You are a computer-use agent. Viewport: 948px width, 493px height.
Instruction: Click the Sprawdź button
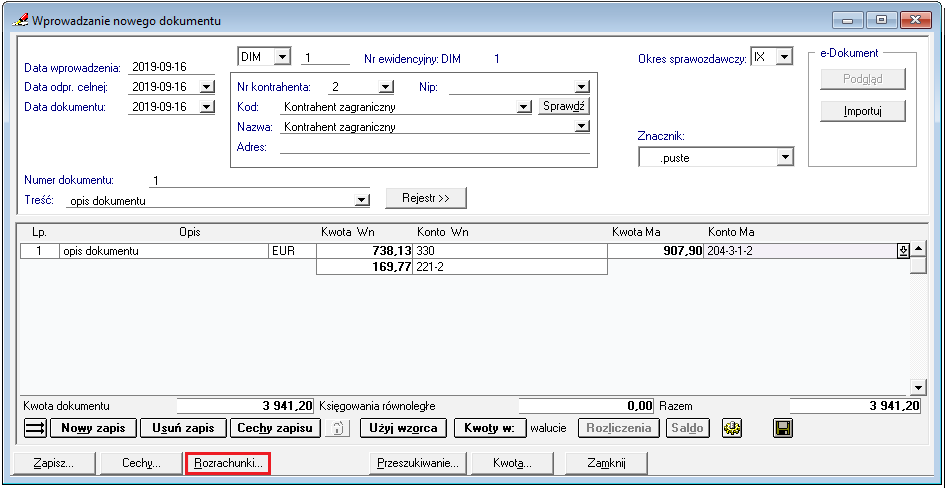(563, 106)
